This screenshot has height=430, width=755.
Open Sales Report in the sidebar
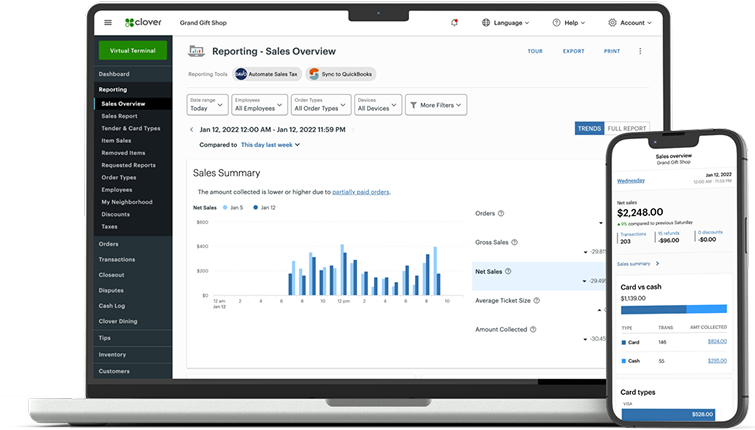[x=119, y=116]
